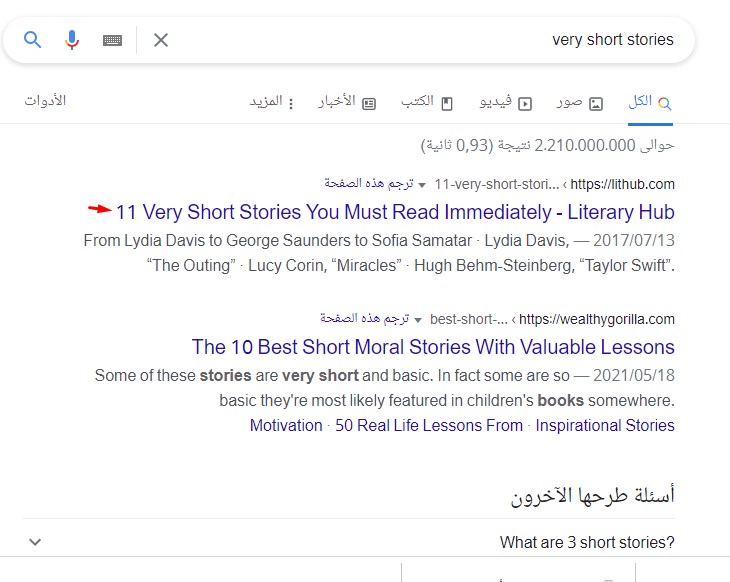Click into the search box text

pyautogui.click(x=613, y=40)
